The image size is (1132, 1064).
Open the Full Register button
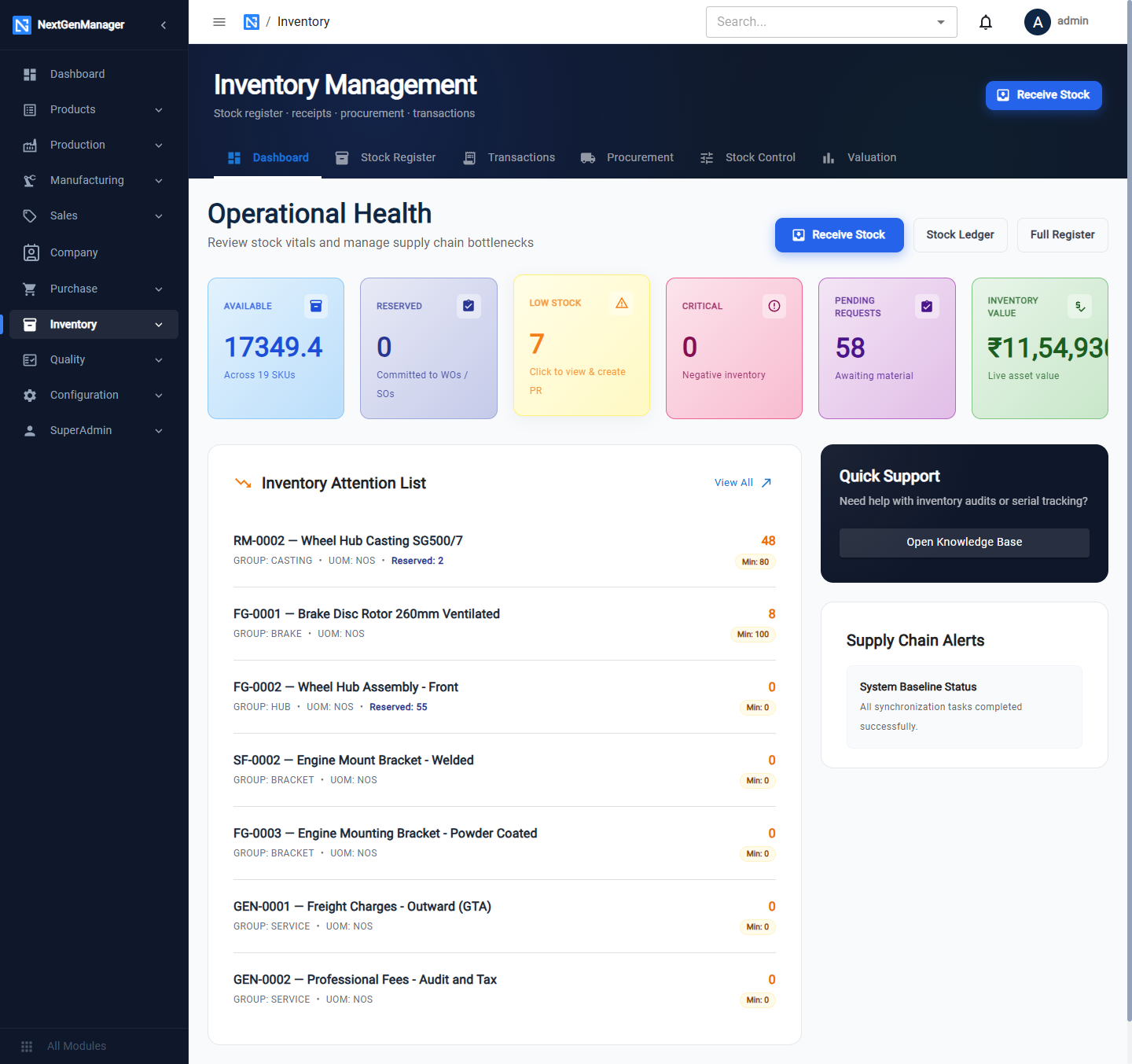1063,235
